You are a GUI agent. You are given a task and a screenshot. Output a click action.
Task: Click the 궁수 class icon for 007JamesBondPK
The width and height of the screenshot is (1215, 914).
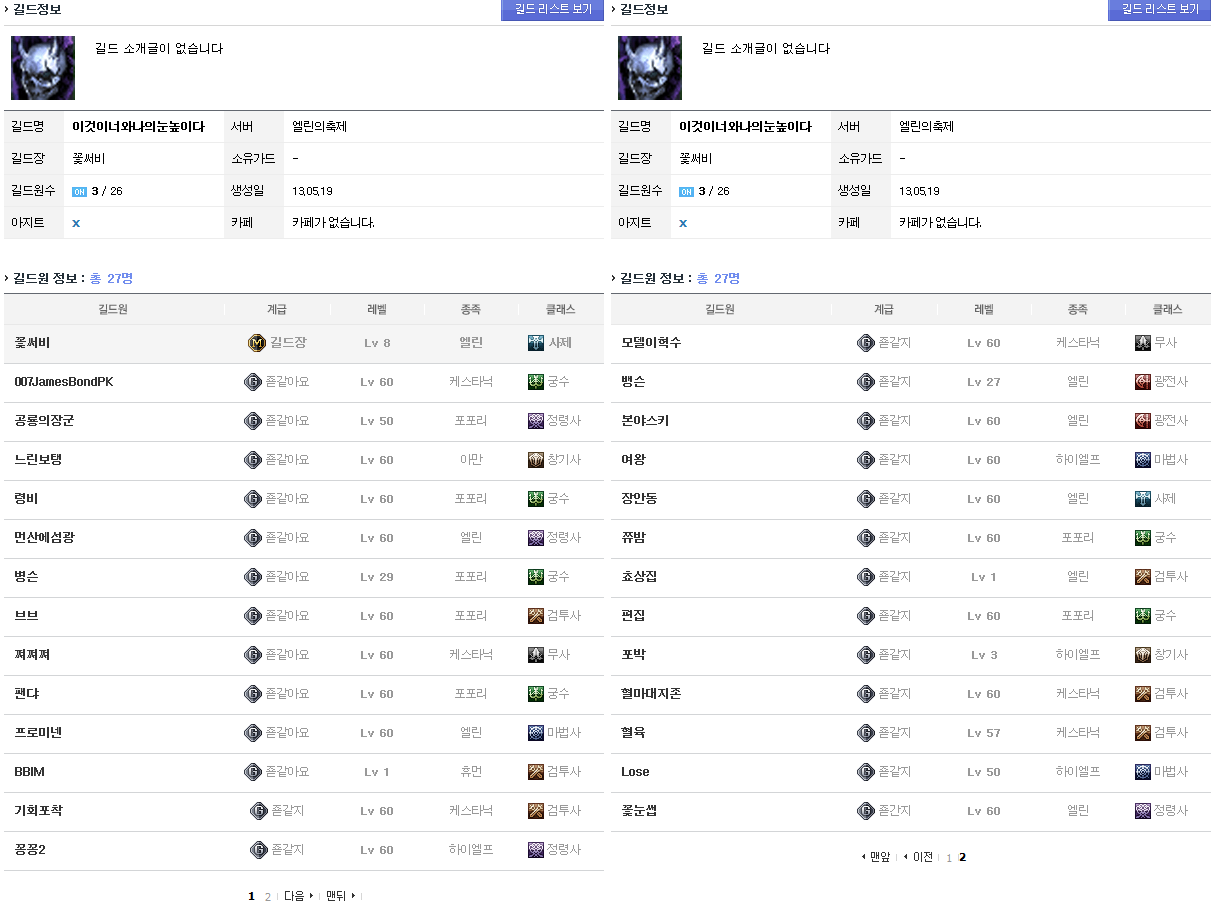[x=536, y=382]
